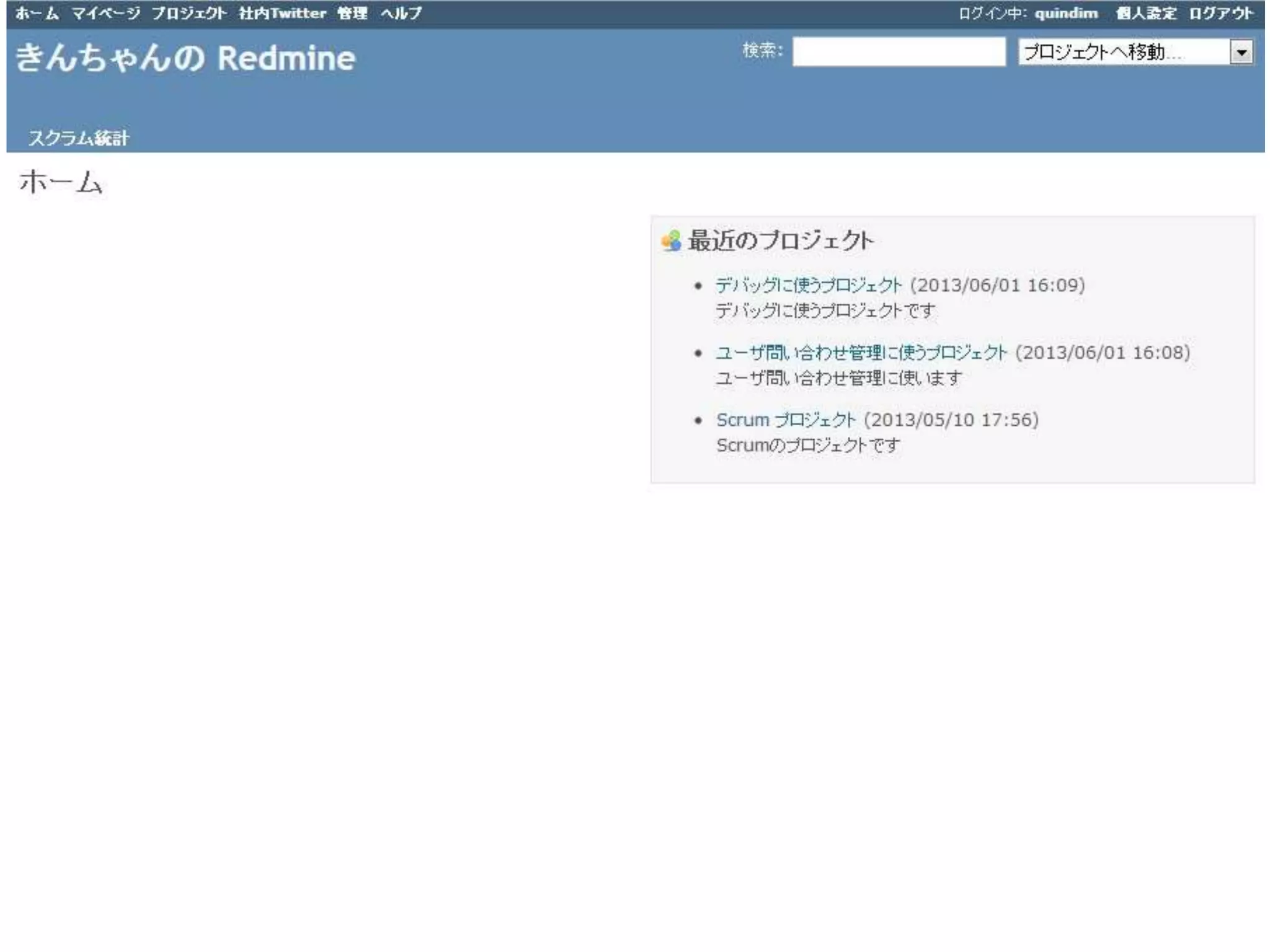The image size is (1270, 952).
Task: Open 個人設定 account settings
Action: tap(1145, 13)
